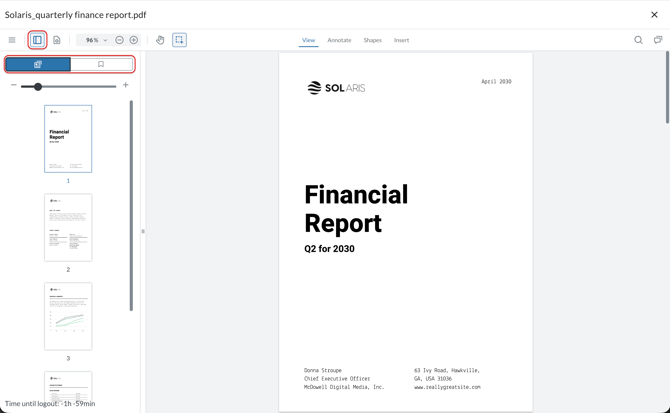
Task: Click the thumbnail size slider
Action: (x=68, y=86)
